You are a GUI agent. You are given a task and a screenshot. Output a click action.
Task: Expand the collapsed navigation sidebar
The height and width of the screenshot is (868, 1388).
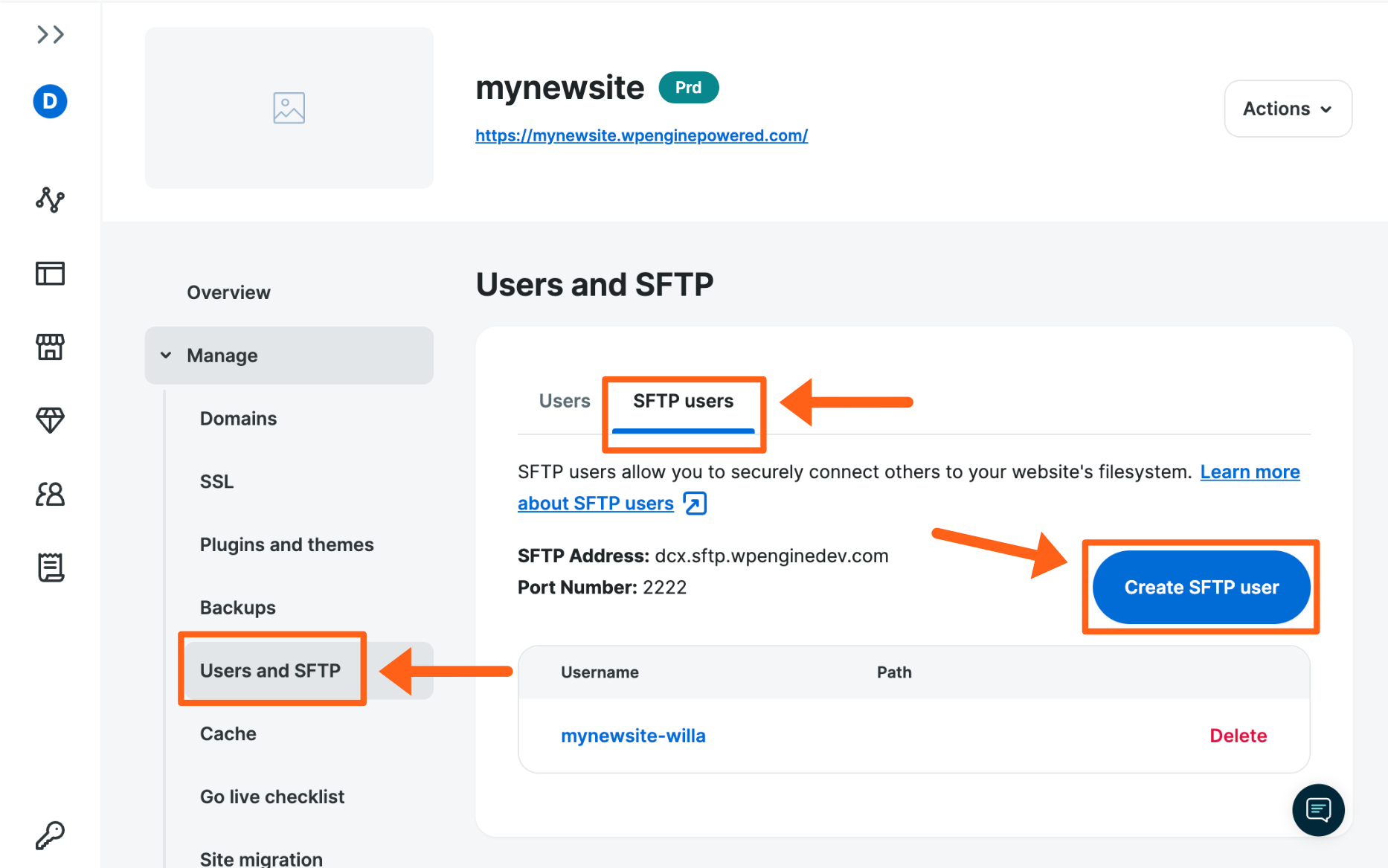click(49, 34)
